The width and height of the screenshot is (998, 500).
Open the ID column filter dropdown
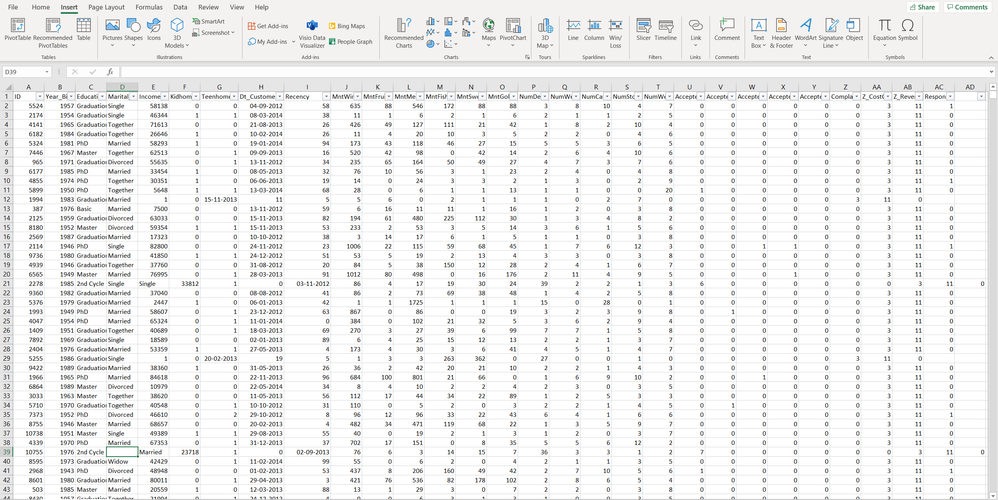(38, 96)
